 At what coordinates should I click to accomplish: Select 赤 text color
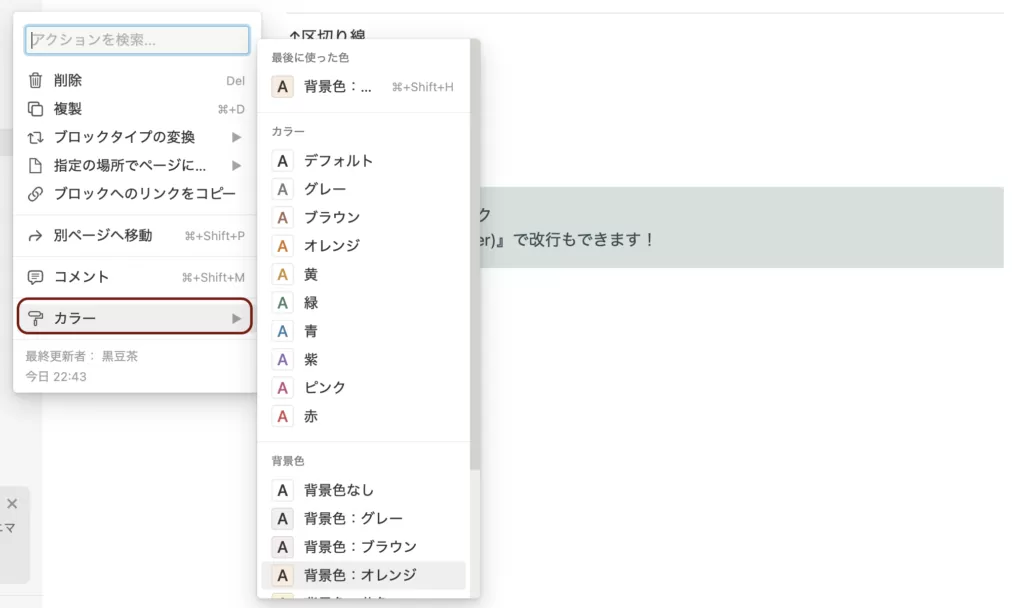pyautogui.click(x=363, y=416)
